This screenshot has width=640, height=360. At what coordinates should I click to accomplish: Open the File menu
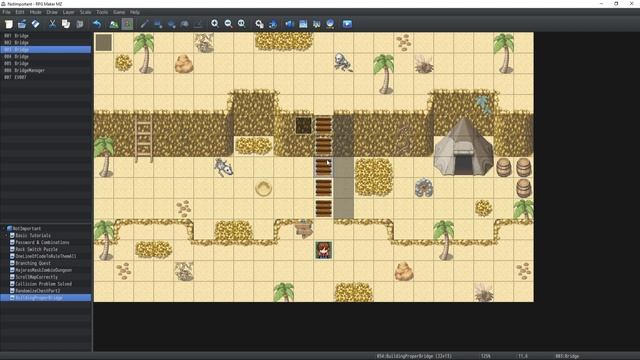[7, 12]
